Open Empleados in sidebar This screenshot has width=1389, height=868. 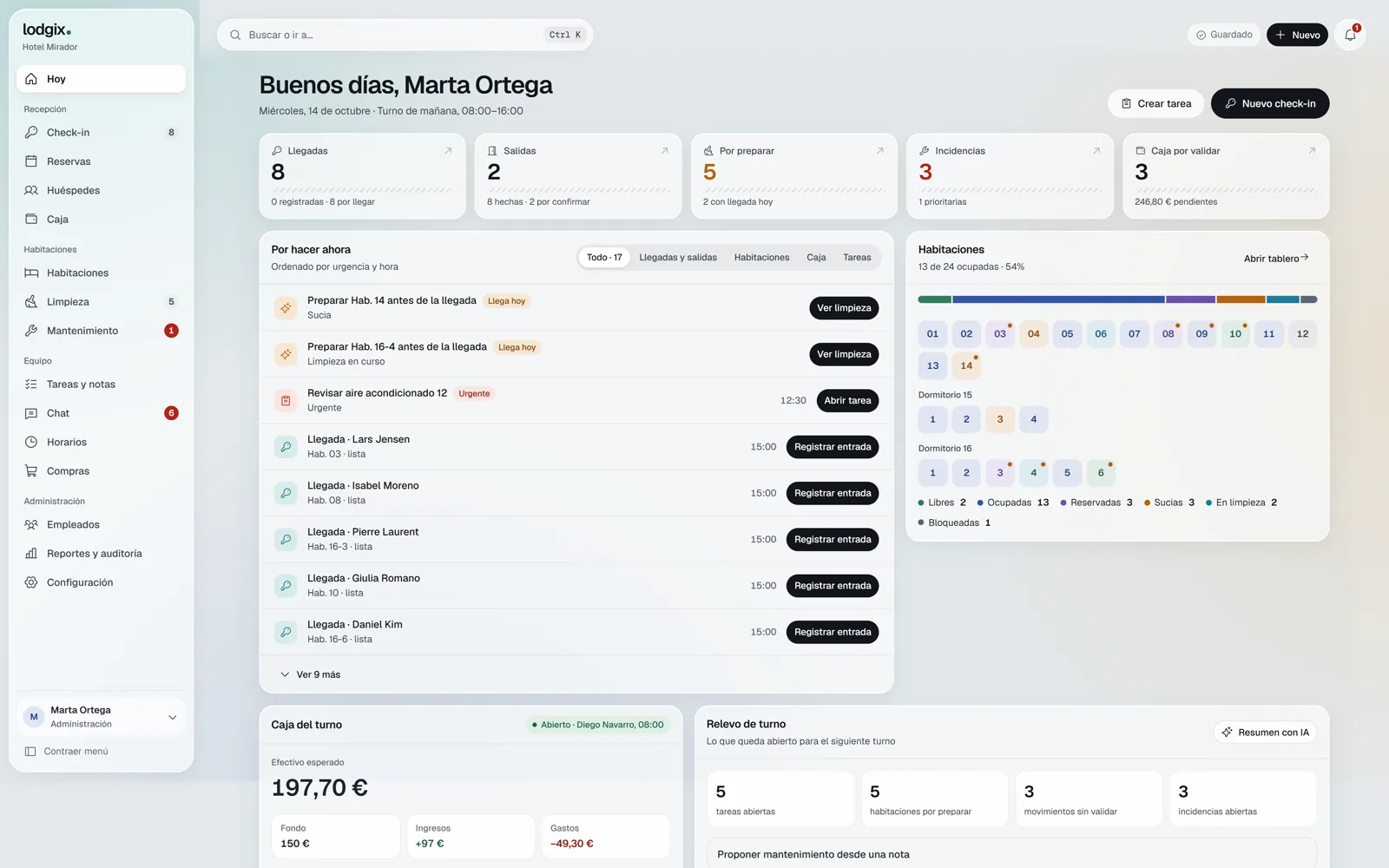click(101, 525)
